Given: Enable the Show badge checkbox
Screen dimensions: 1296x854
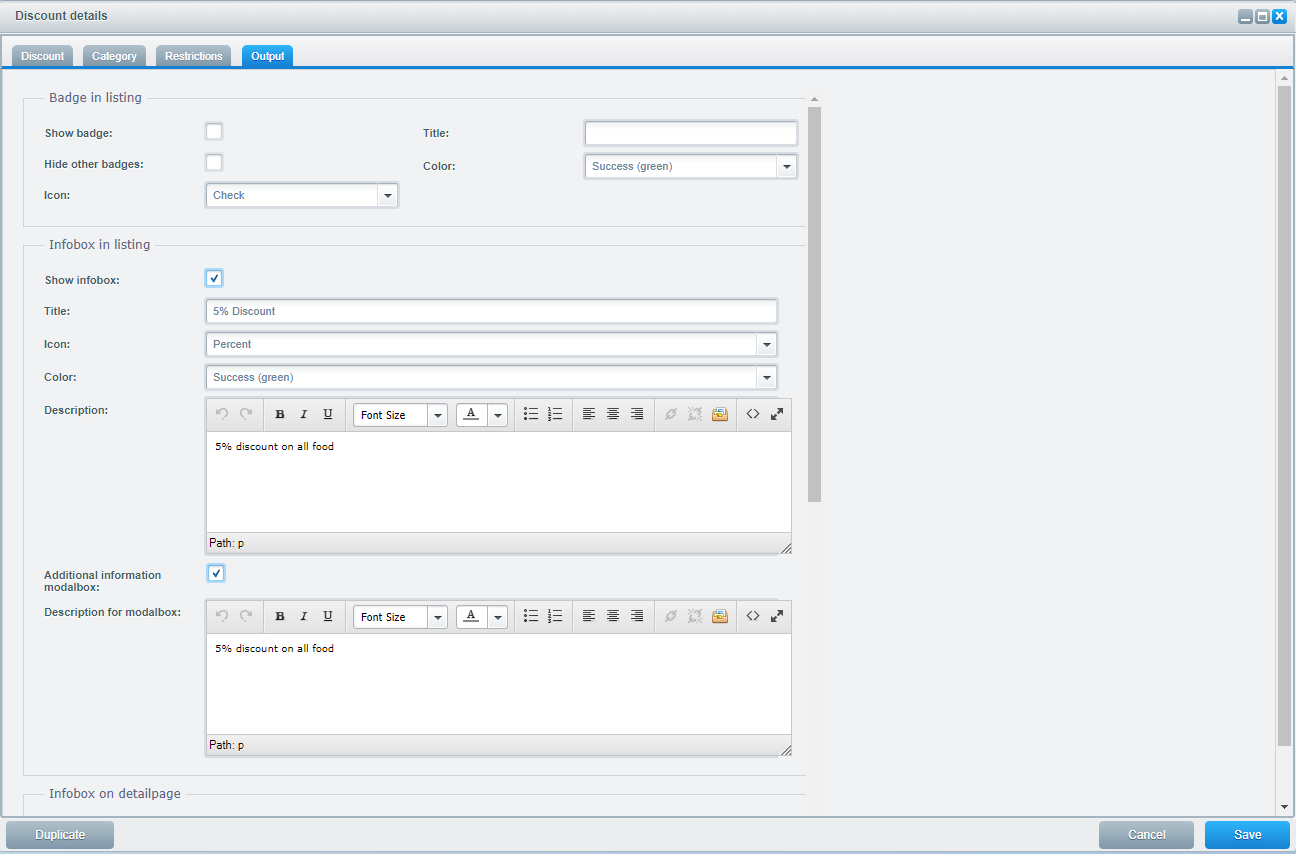Looking at the screenshot, I should tap(214, 131).
